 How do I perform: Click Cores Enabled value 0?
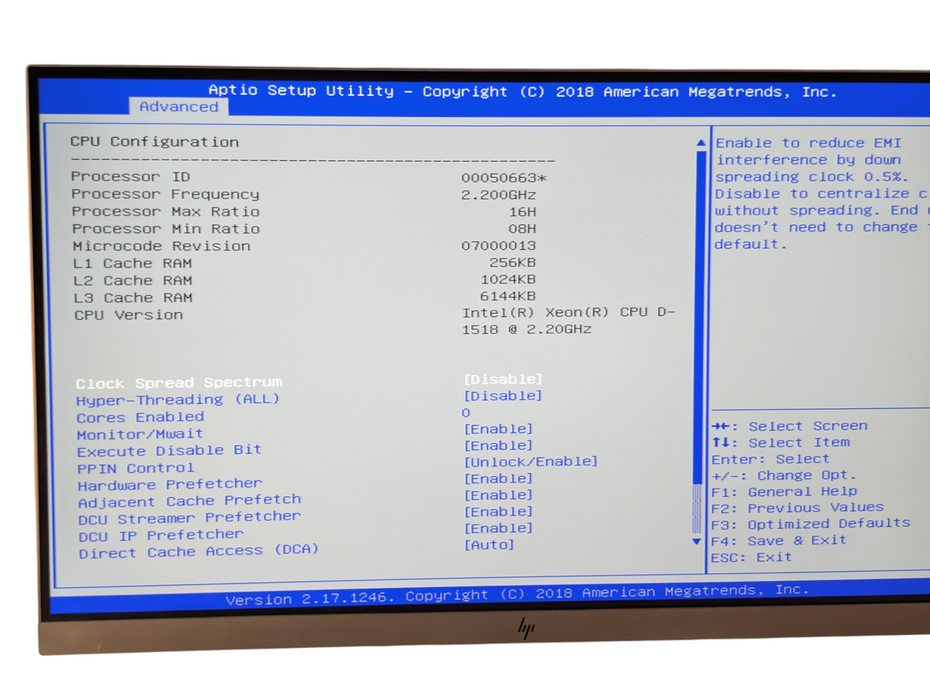click(466, 413)
